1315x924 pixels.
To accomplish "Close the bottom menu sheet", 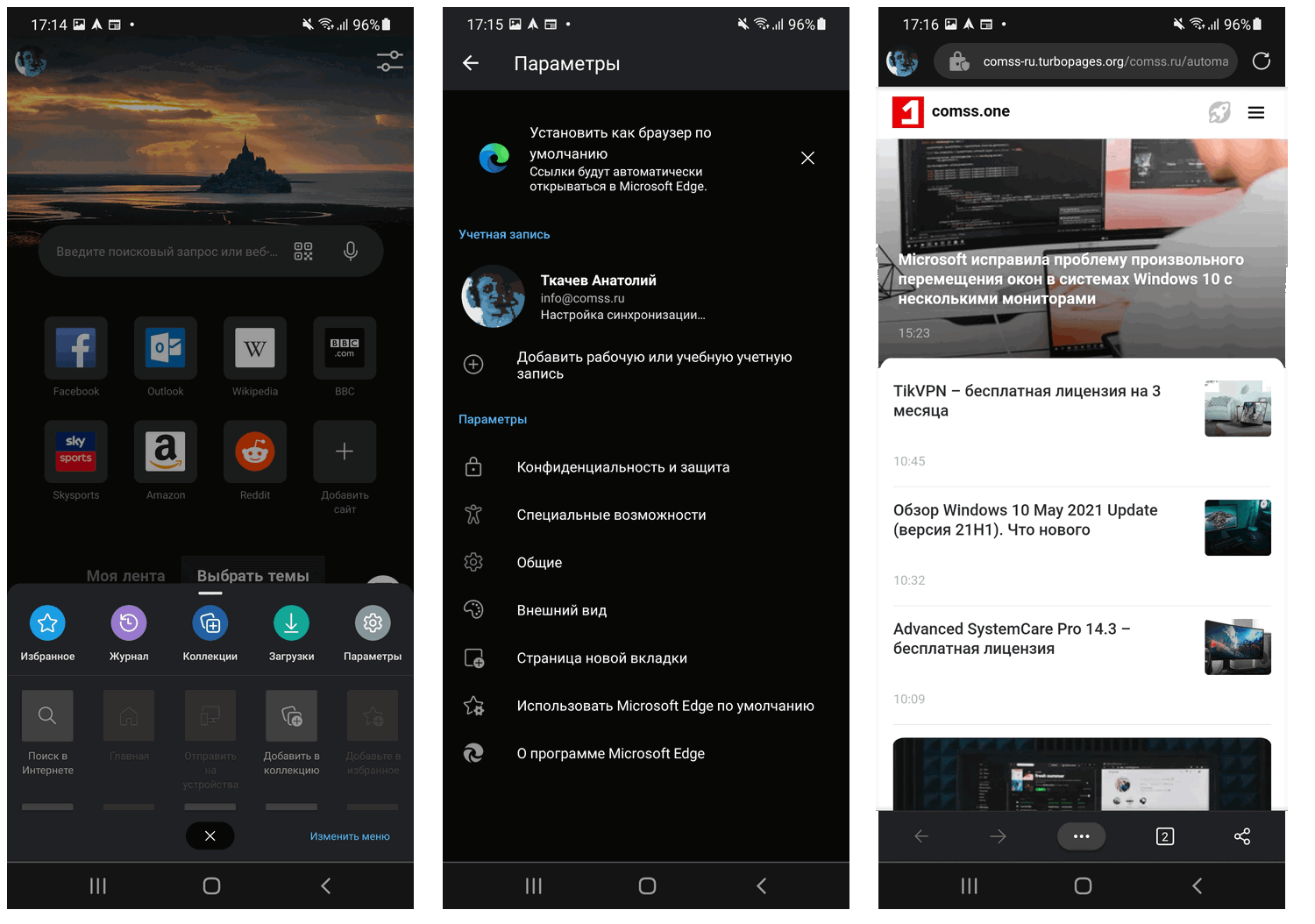I will click(x=210, y=836).
